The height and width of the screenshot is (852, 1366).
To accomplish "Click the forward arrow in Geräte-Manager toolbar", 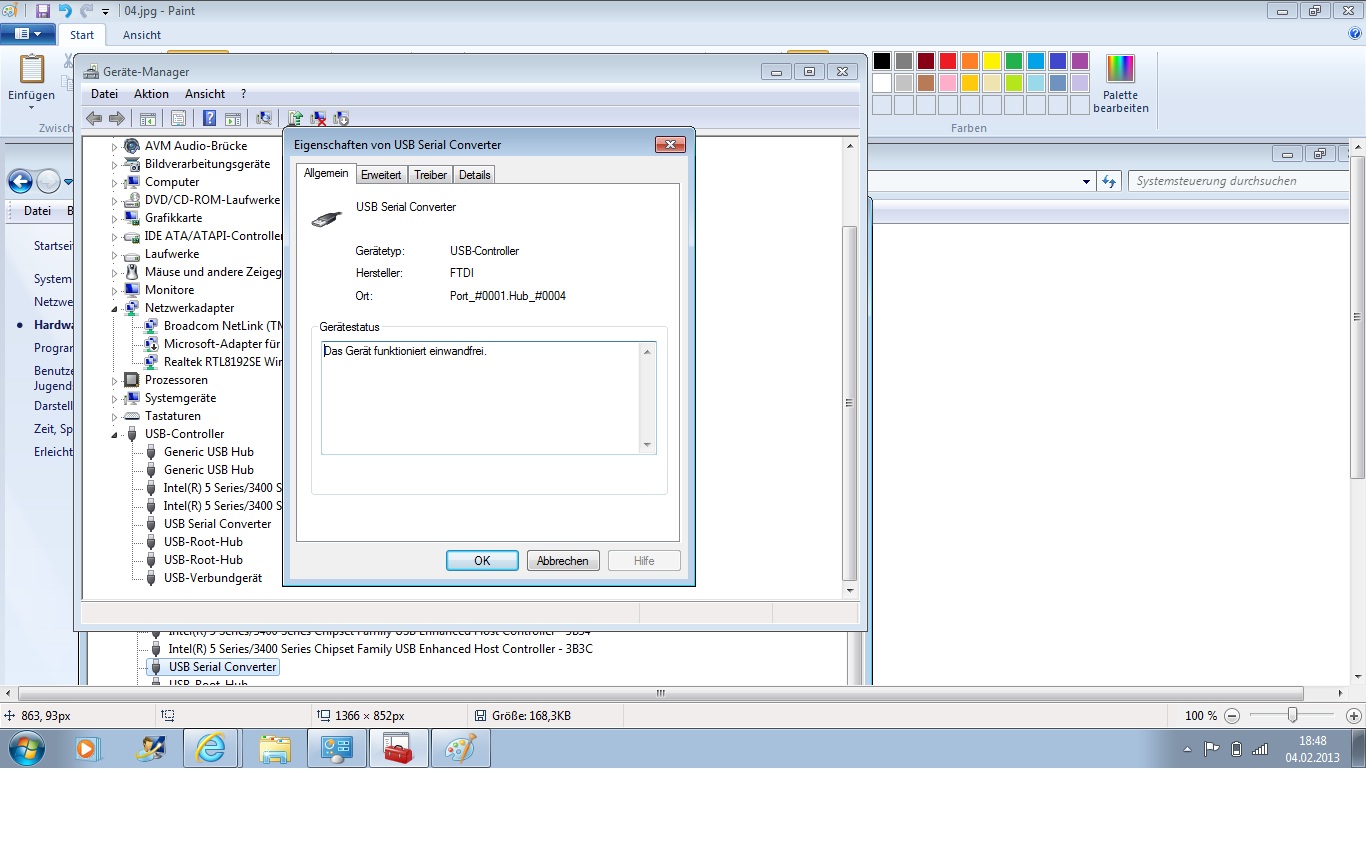I will pyautogui.click(x=117, y=118).
